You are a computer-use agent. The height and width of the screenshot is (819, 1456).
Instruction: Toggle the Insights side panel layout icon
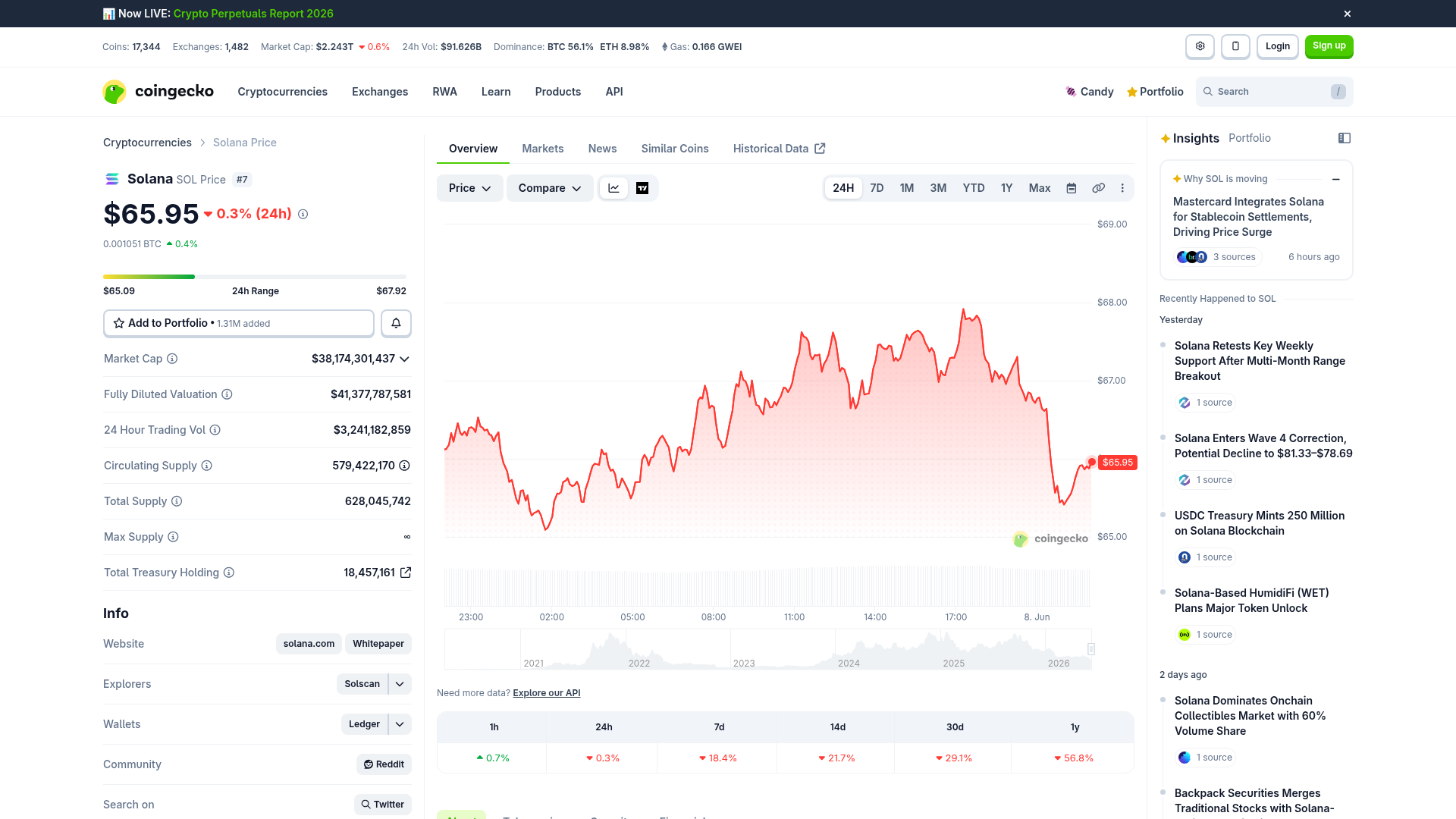(1345, 138)
